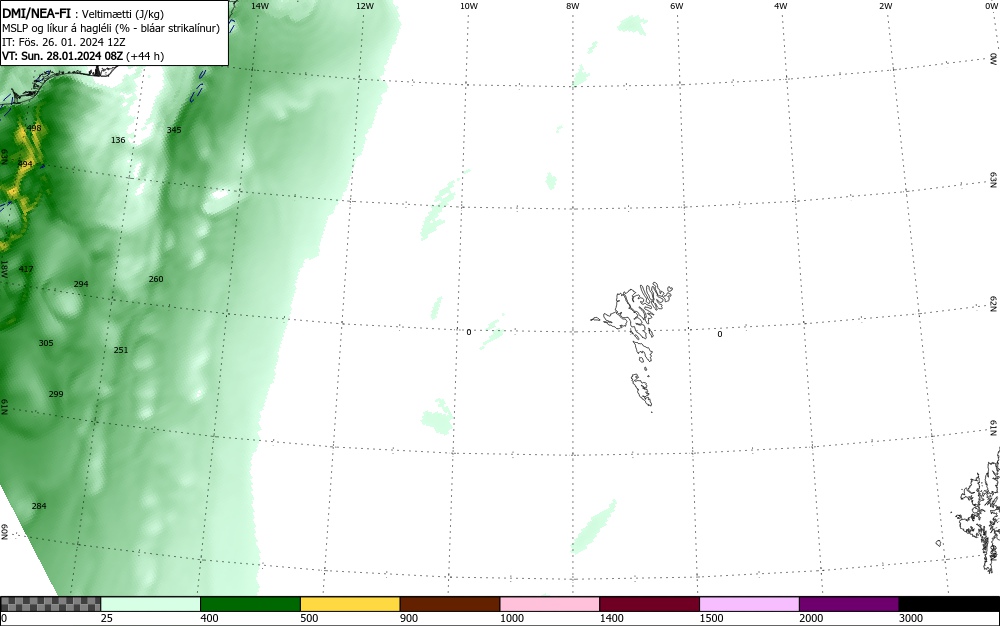This screenshot has width=1000, height=626.
Task: Click the map value "345"
Action: click(x=174, y=130)
